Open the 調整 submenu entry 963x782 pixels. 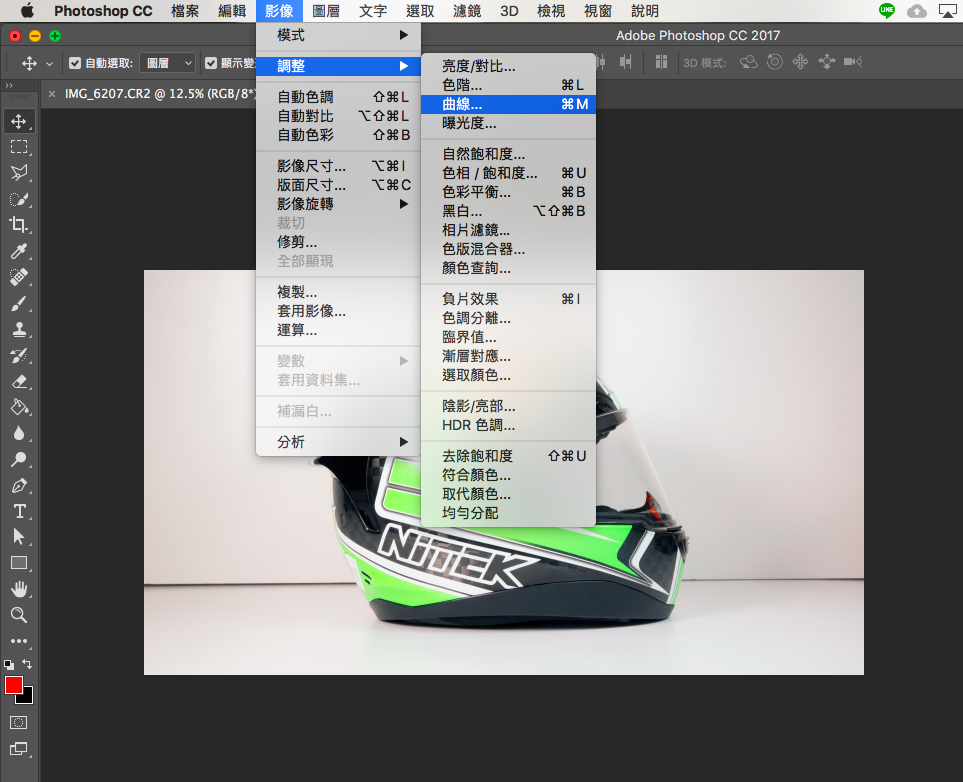pos(338,66)
